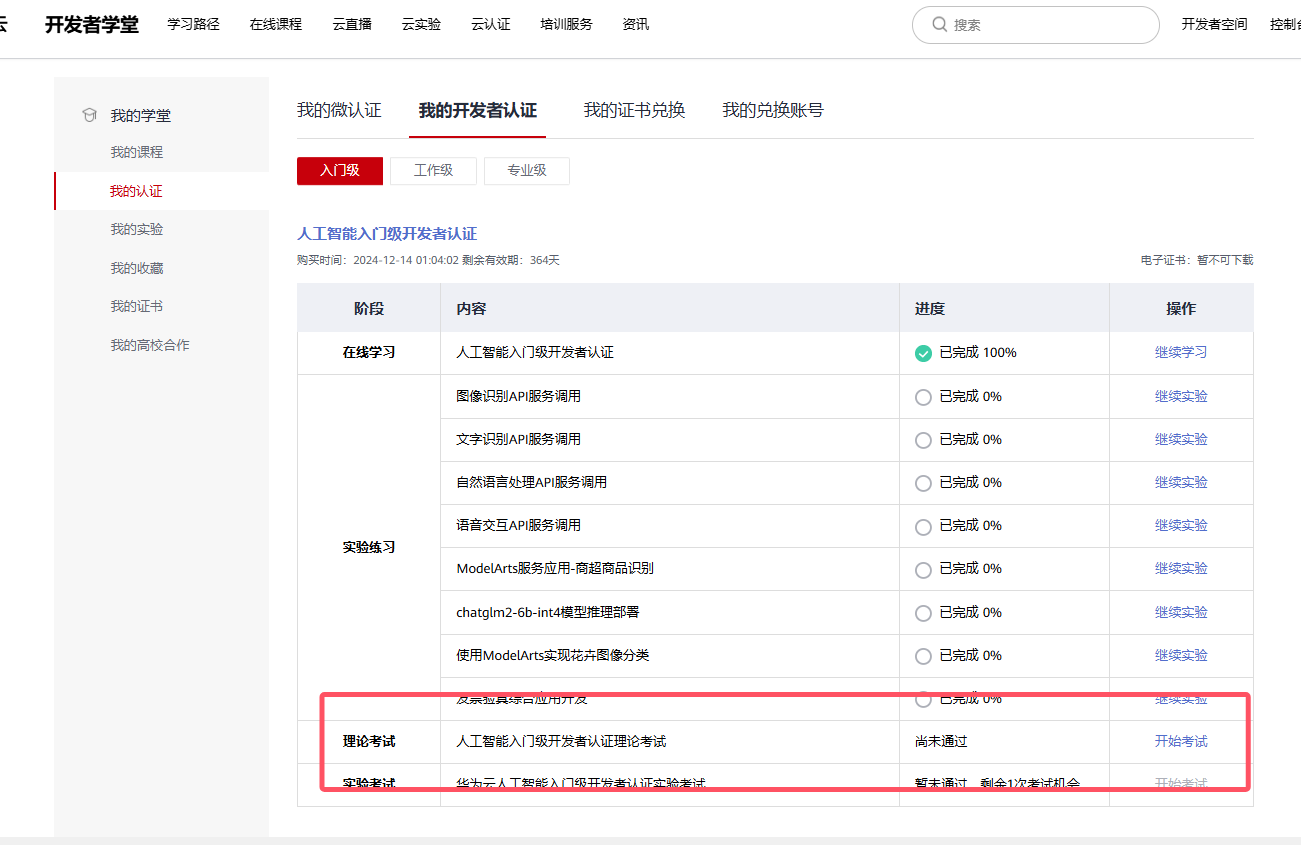Click the search magnifier icon
Image resolution: width=1301 pixels, height=845 pixels.
939,24
